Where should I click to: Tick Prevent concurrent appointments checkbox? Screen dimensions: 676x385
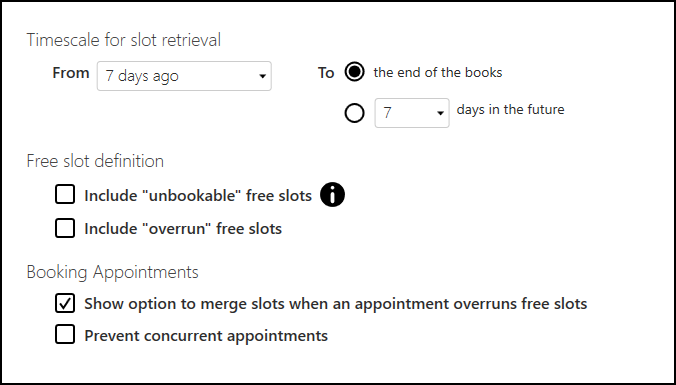point(65,335)
